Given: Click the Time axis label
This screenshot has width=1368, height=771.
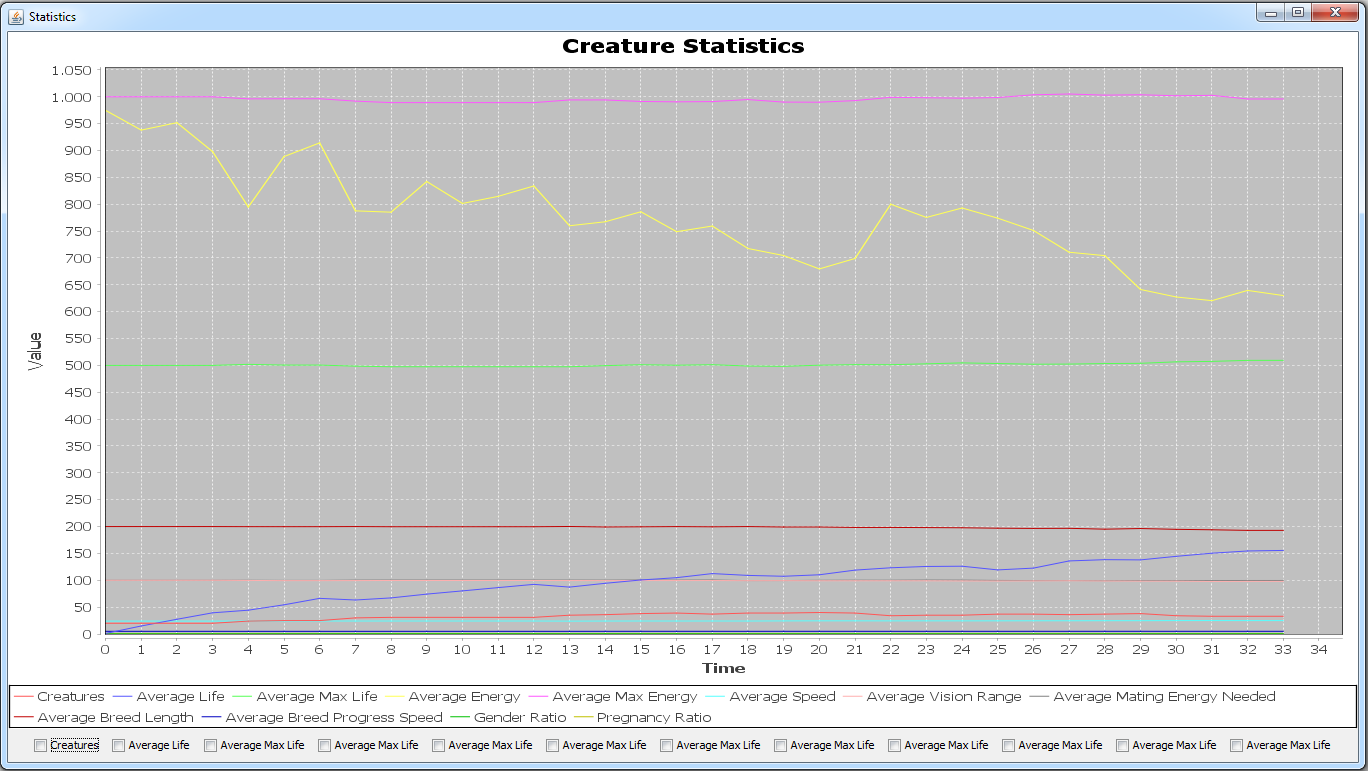Looking at the screenshot, I should (x=723, y=668).
